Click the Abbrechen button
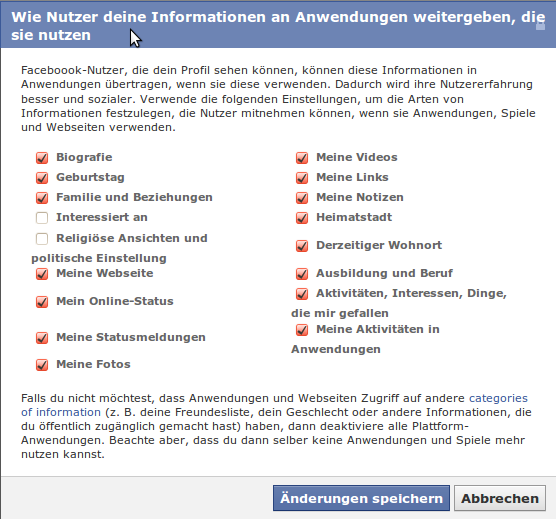This screenshot has height=519, width=556. click(x=500, y=498)
